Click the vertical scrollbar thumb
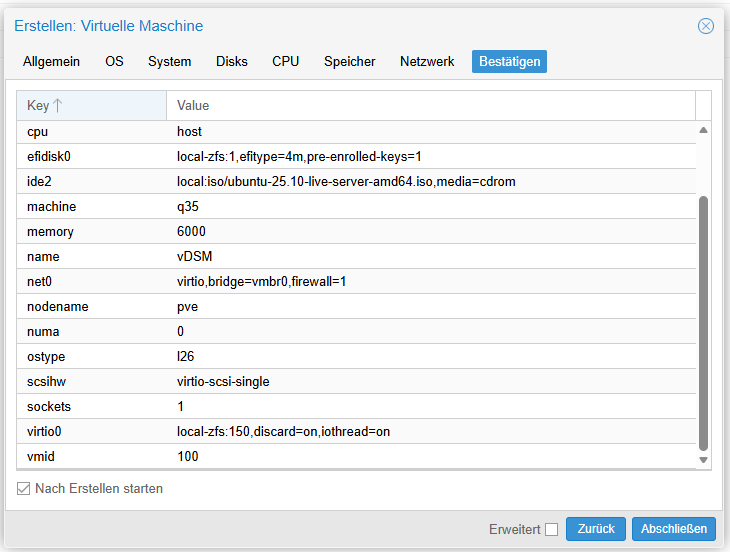The height and width of the screenshot is (552, 730). pos(703,320)
